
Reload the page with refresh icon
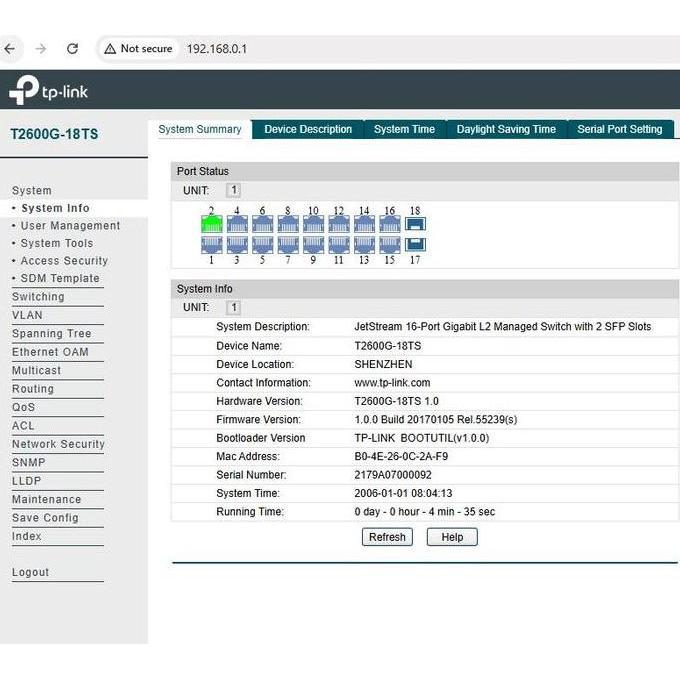(72, 49)
